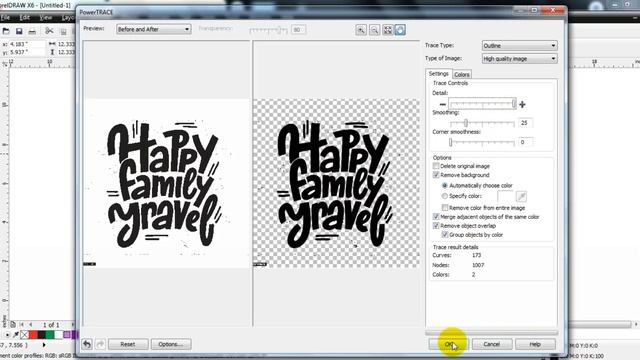Click the Help button
The width and height of the screenshot is (640, 360).
click(x=535, y=344)
